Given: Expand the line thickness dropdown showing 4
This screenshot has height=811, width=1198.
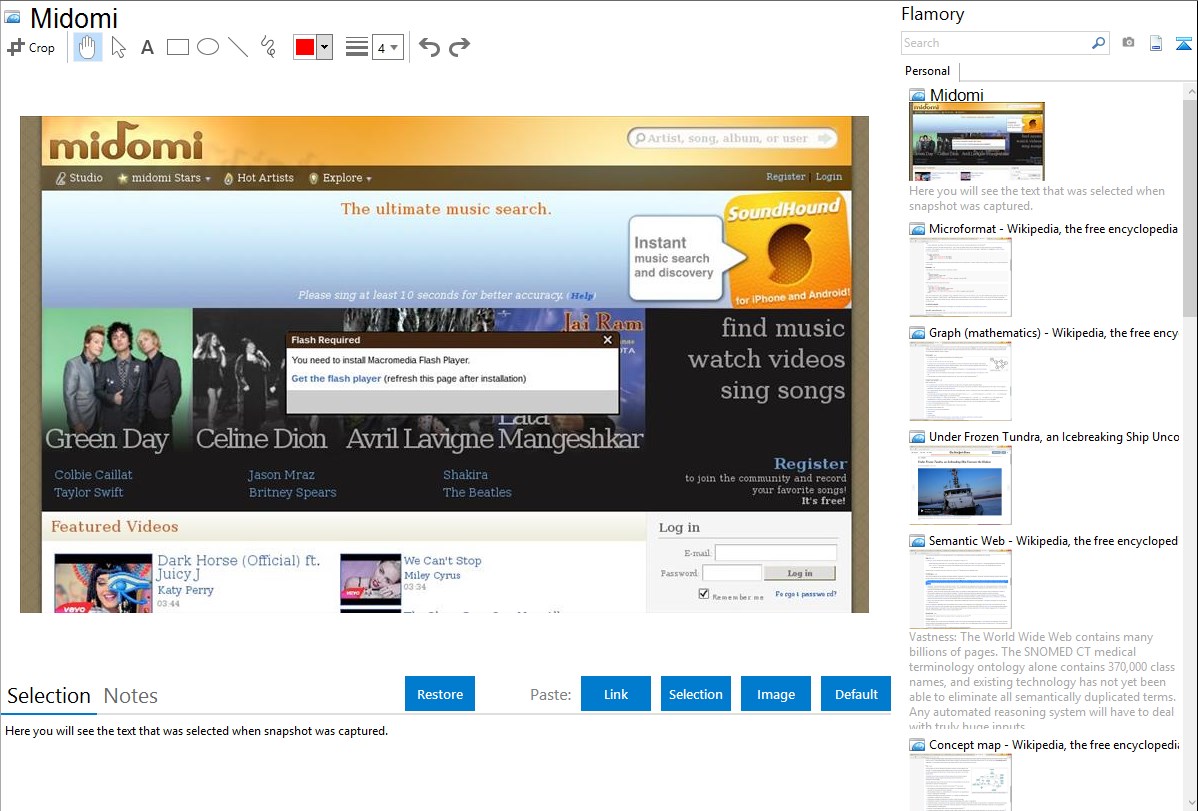Looking at the screenshot, I should pyautogui.click(x=387, y=47).
